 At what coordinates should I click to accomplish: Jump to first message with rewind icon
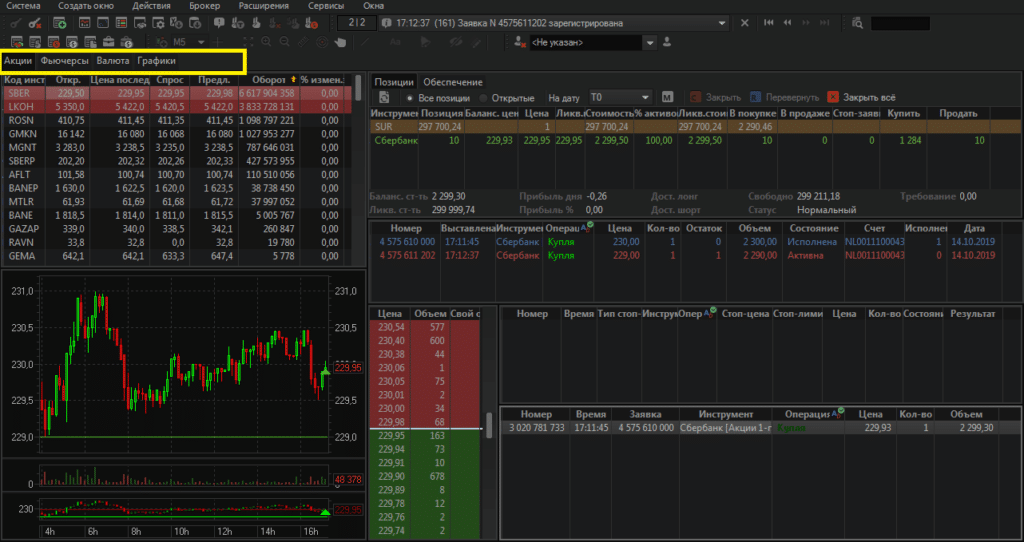click(x=768, y=22)
